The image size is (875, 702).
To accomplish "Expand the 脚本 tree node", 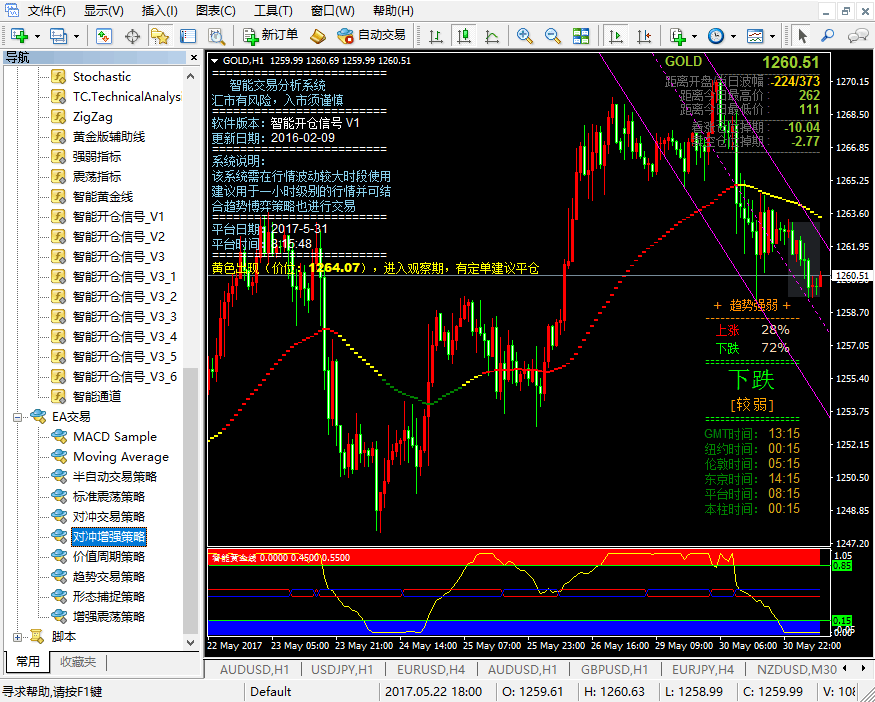I will click(x=17, y=636).
